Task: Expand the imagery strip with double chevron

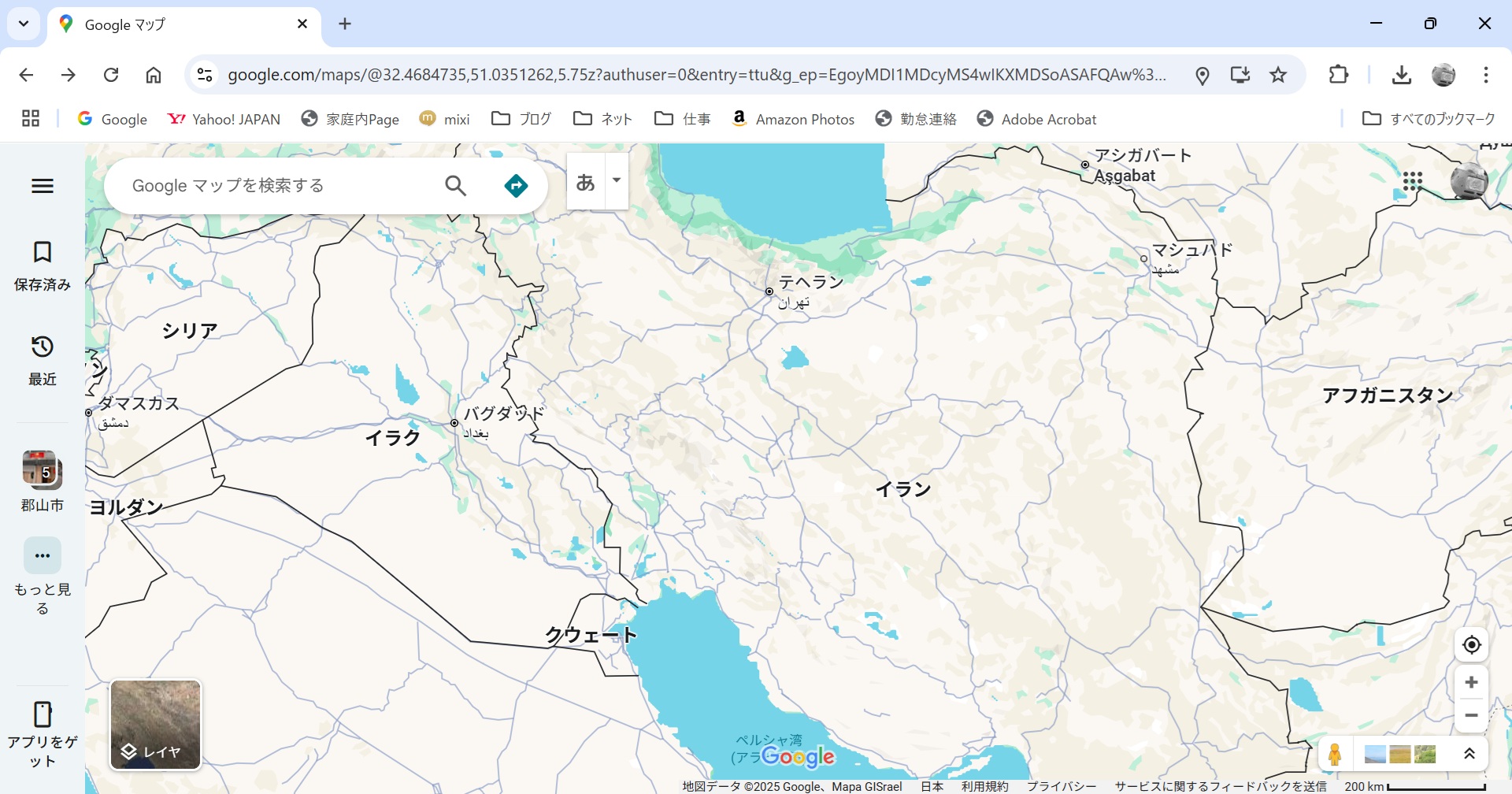Action: [x=1469, y=755]
